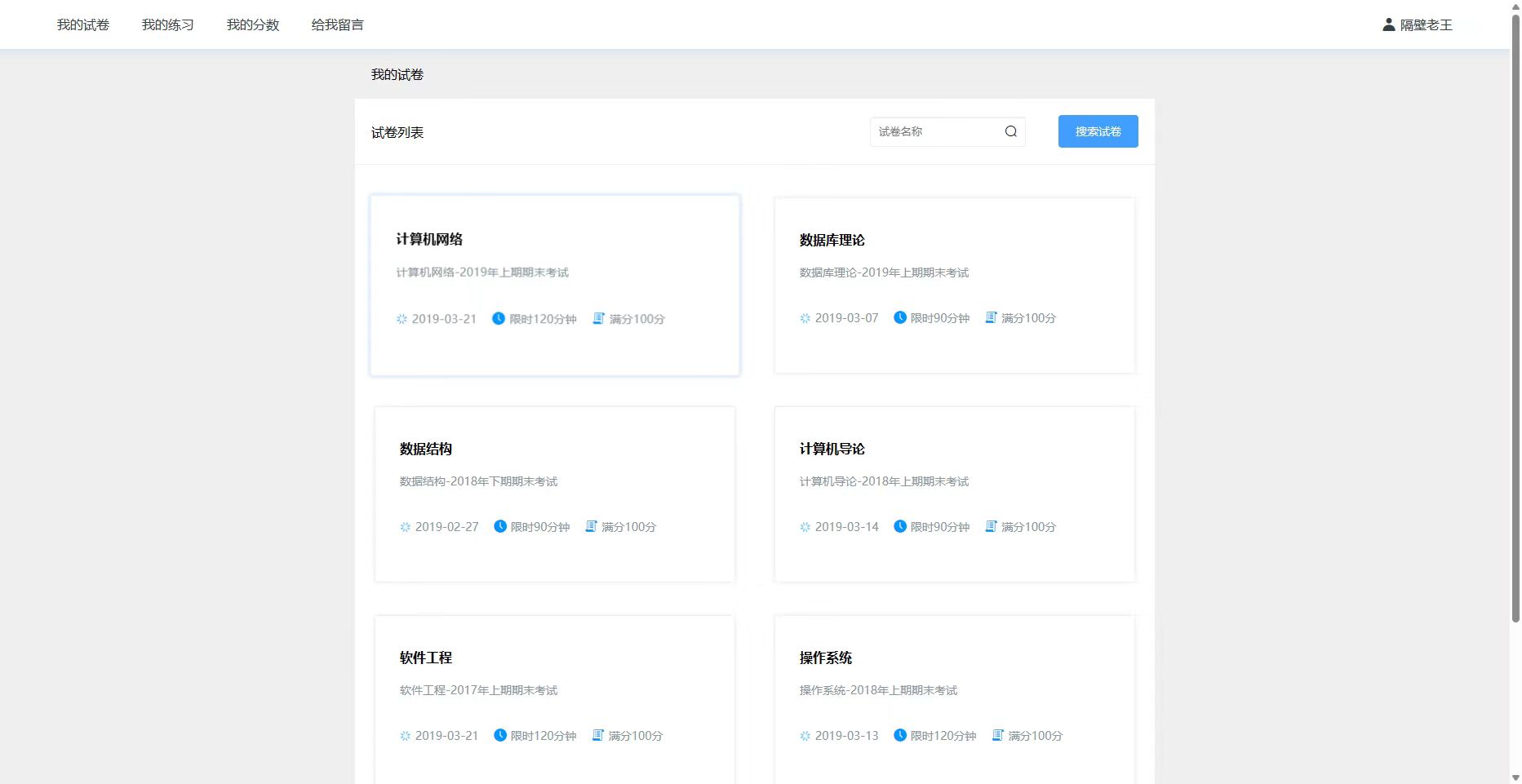The image size is (1522, 784).
Task: Click the date icon on 数据结构 card
Action: (x=405, y=527)
